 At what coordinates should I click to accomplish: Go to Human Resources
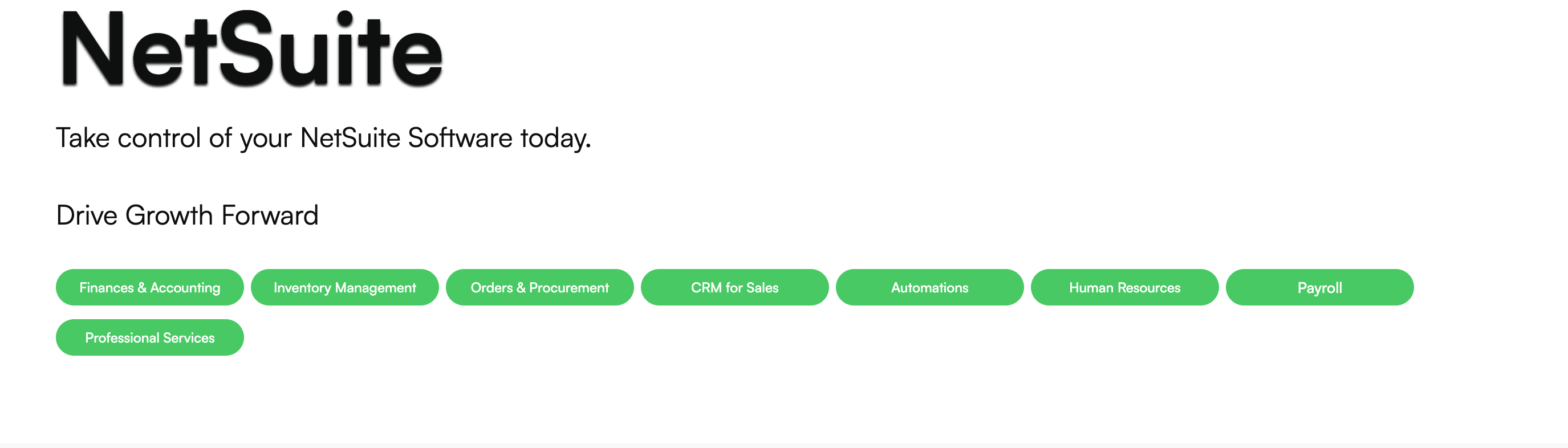click(x=1124, y=287)
